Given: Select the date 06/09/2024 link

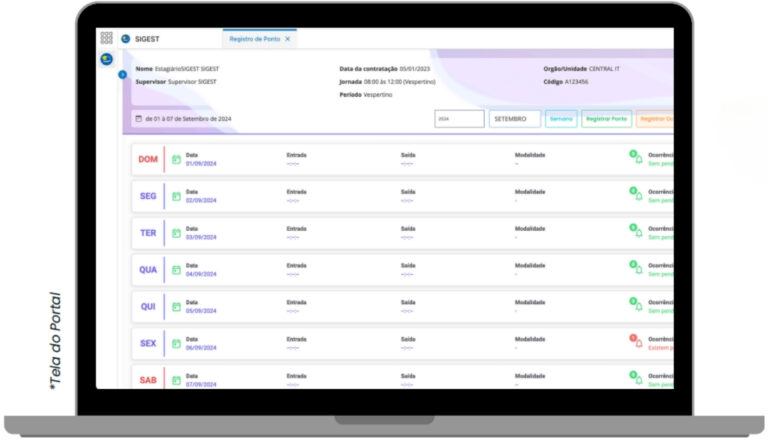Looking at the screenshot, I should click(x=201, y=348).
